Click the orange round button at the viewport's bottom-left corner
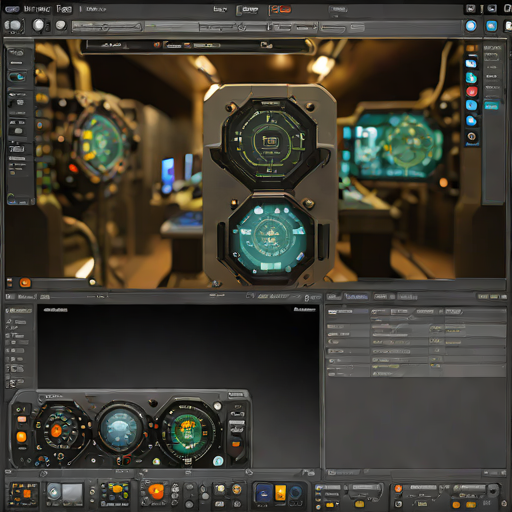 click(x=25, y=283)
